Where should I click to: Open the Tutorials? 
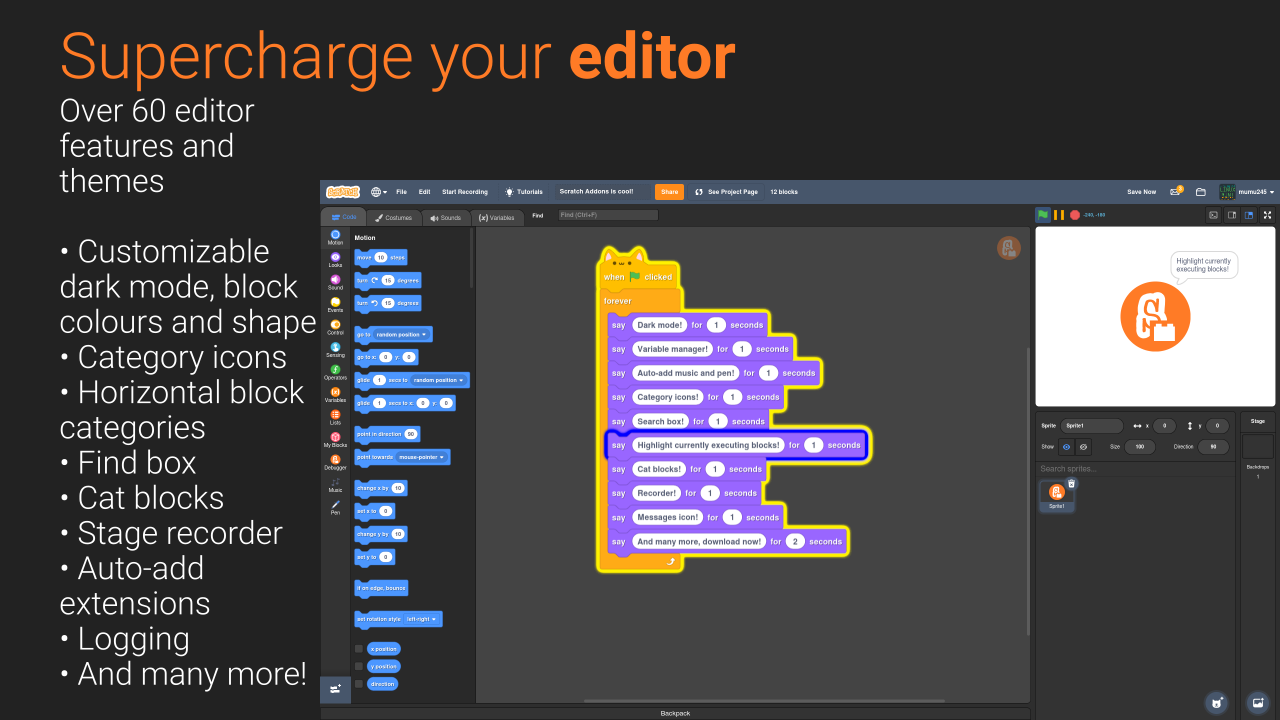pos(525,192)
